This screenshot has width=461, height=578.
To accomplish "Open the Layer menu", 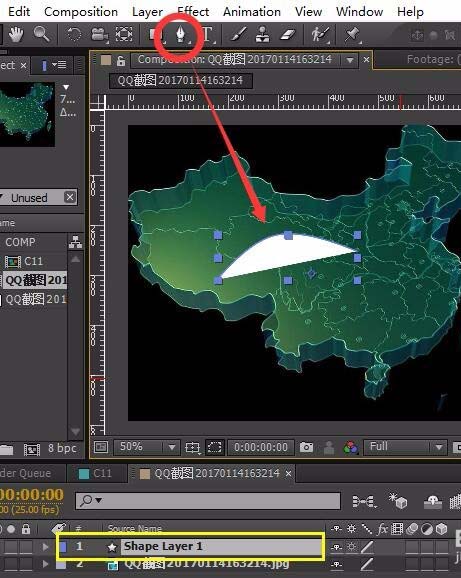I will (x=147, y=12).
